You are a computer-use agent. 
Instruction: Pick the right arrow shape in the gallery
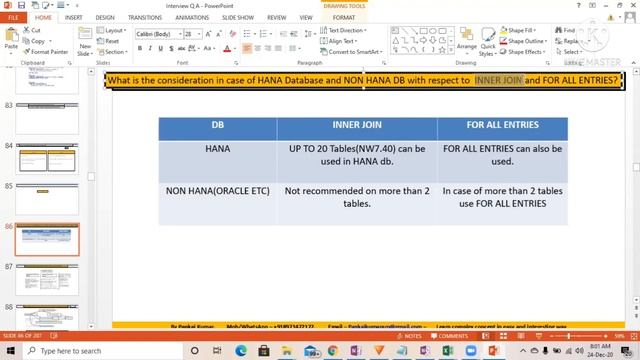pos(423,40)
